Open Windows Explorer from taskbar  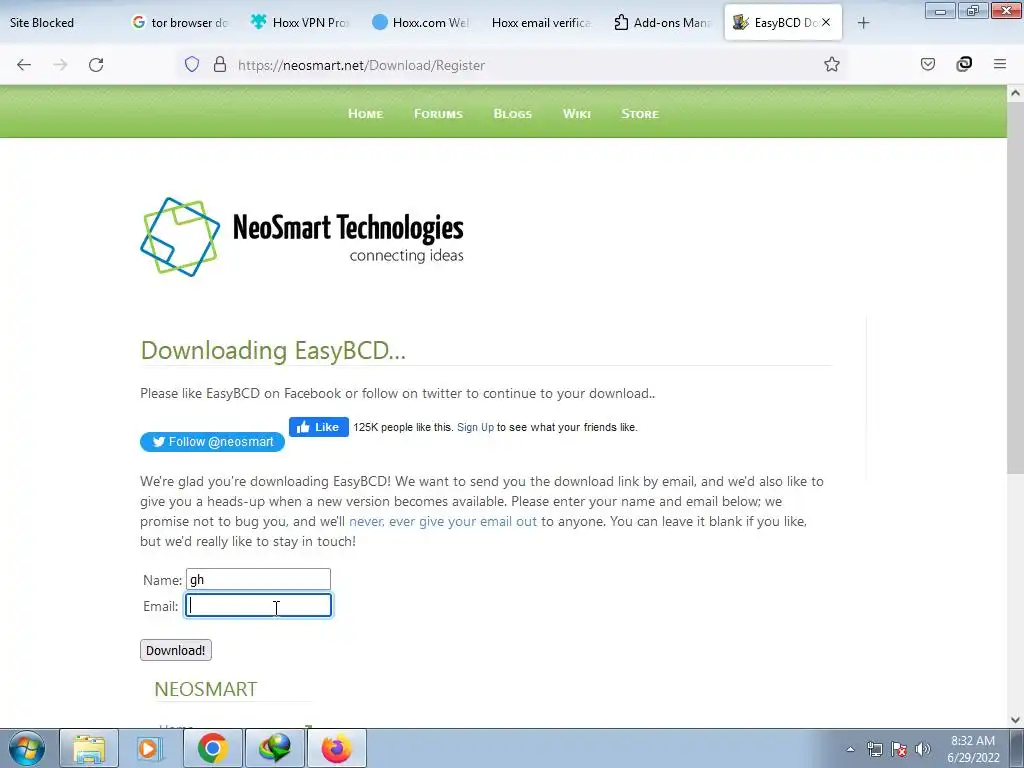coord(89,748)
